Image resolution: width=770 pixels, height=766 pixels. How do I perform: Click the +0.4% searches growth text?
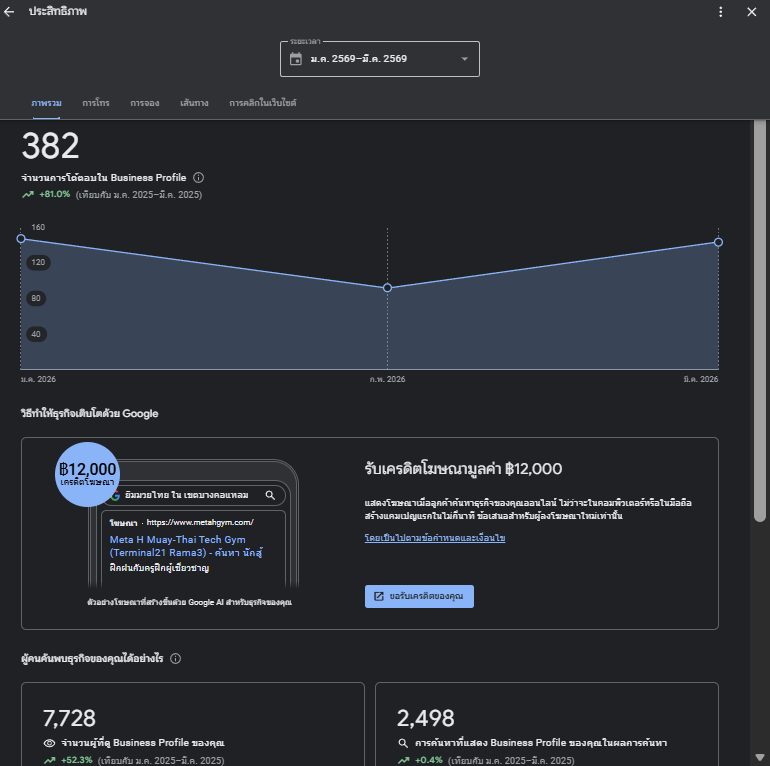[x=428, y=760]
